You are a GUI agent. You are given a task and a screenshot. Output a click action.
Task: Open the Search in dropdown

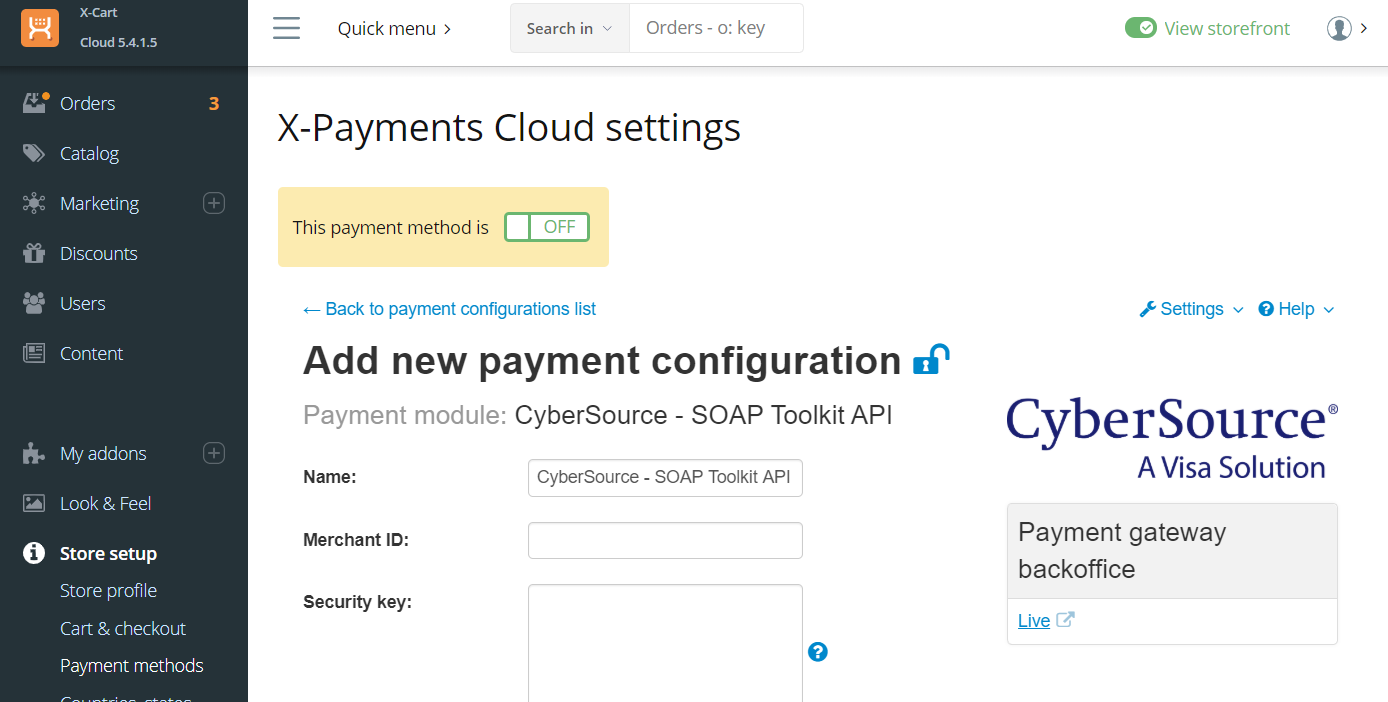tap(570, 28)
